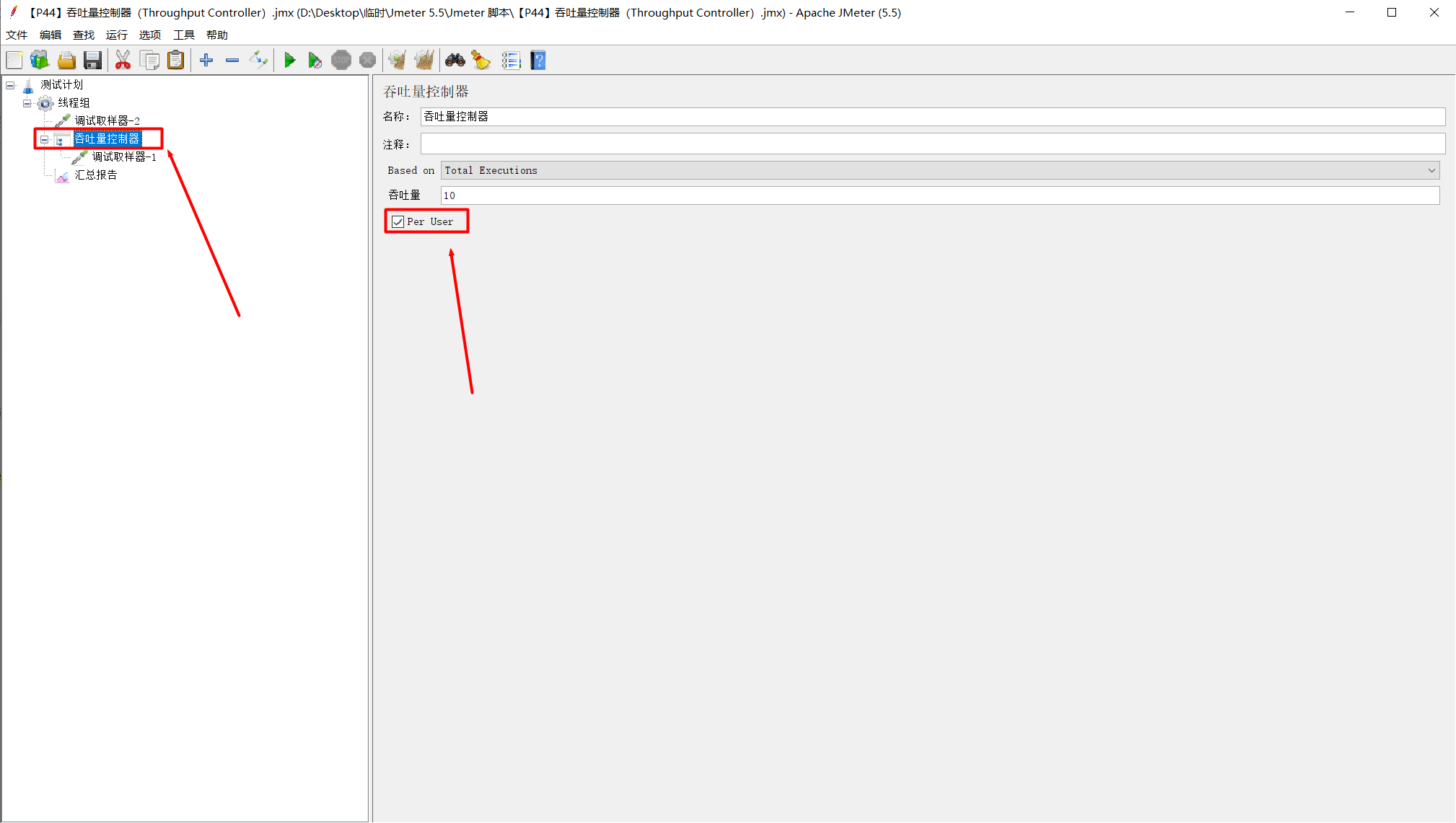Viewport: 1456px width, 823px height.
Task: Open the 编辑 menu
Action: pyautogui.click(x=51, y=35)
